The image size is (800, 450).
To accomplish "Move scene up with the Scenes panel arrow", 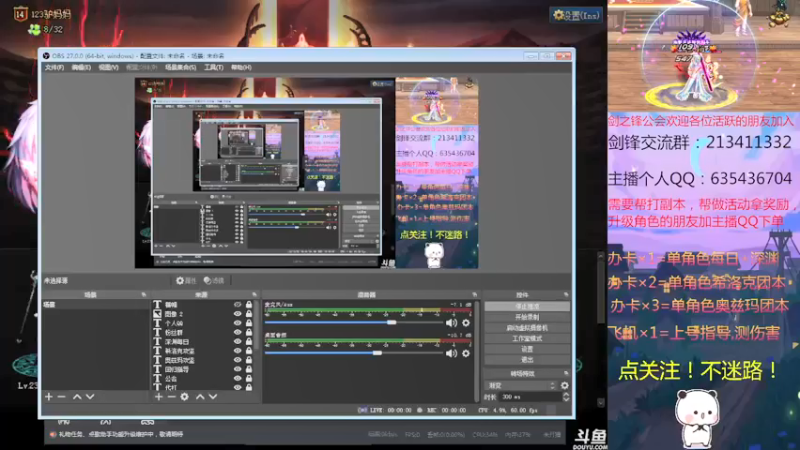I will tap(77, 396).
